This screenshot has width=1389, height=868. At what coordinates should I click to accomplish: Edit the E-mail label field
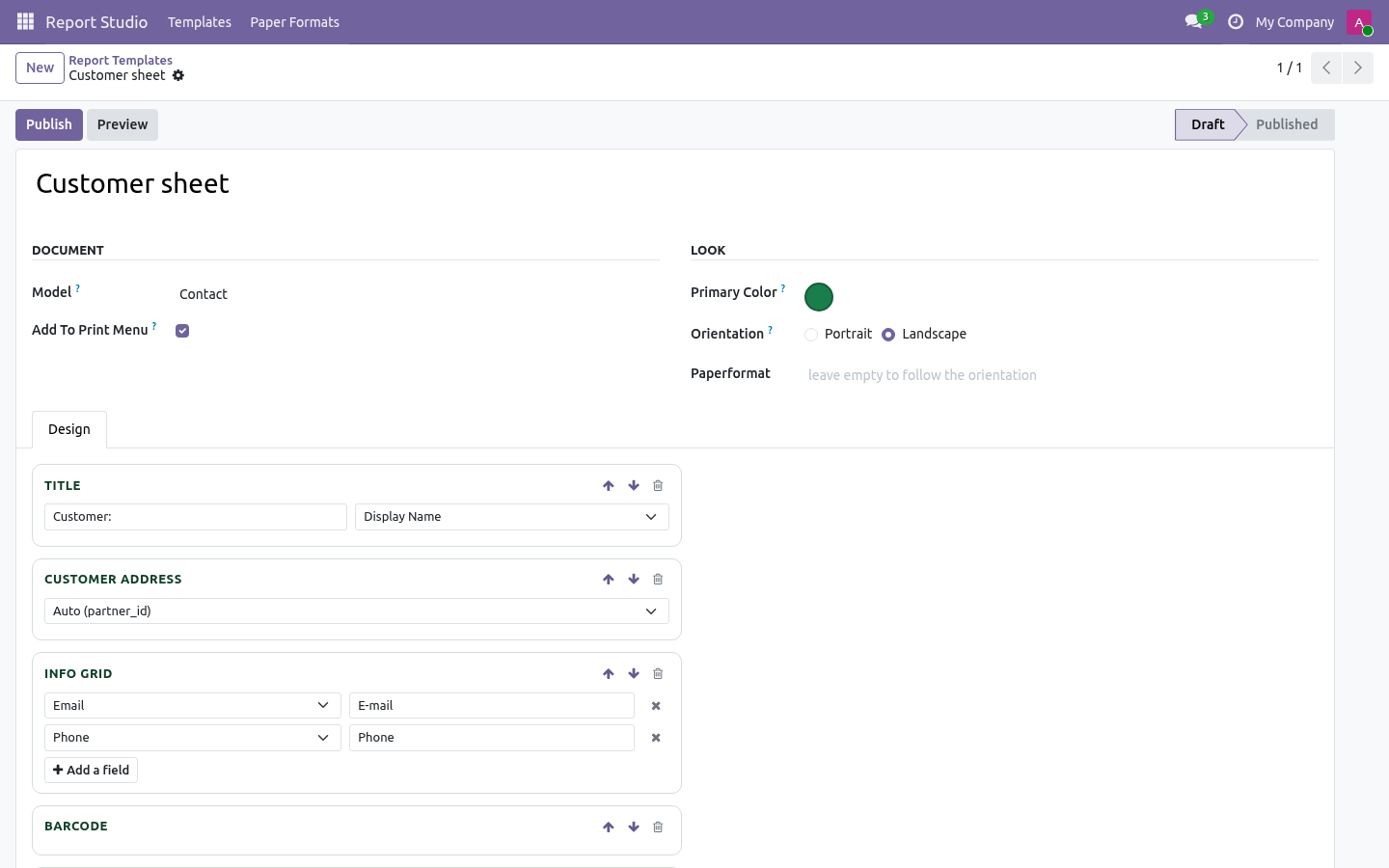coord(492,706)
